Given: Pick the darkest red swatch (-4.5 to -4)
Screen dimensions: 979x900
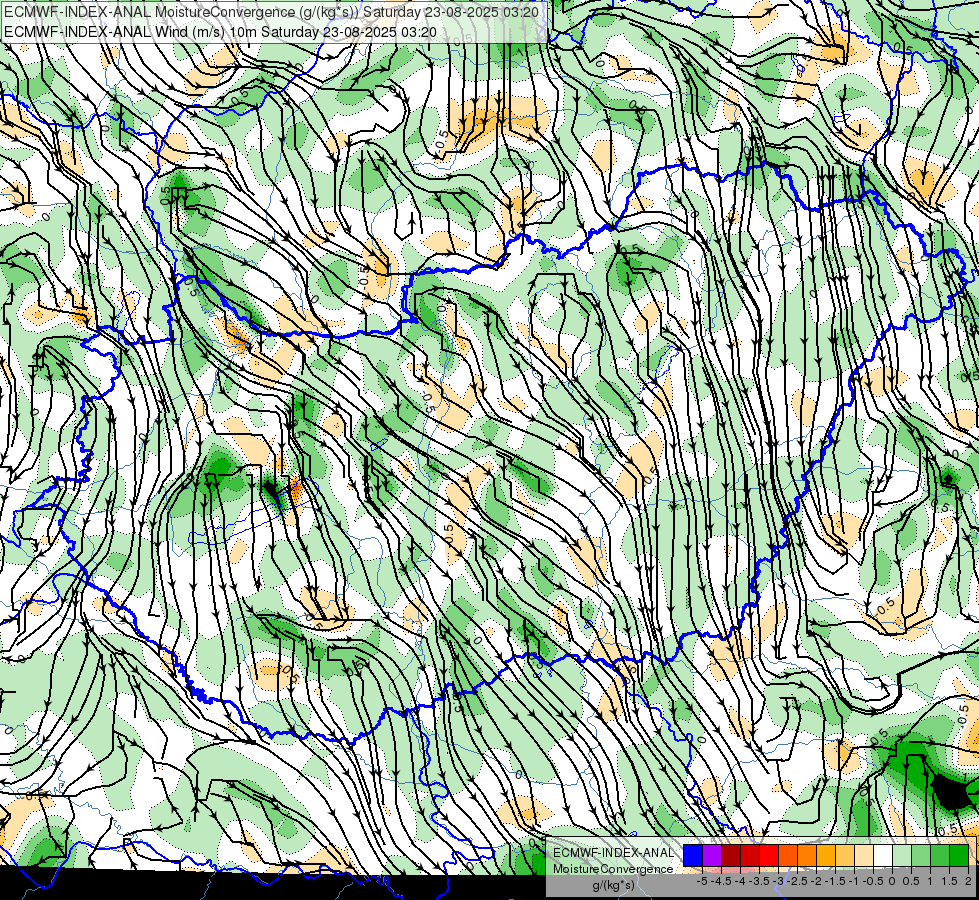Looking at the screenshot, I should point(731,856).
